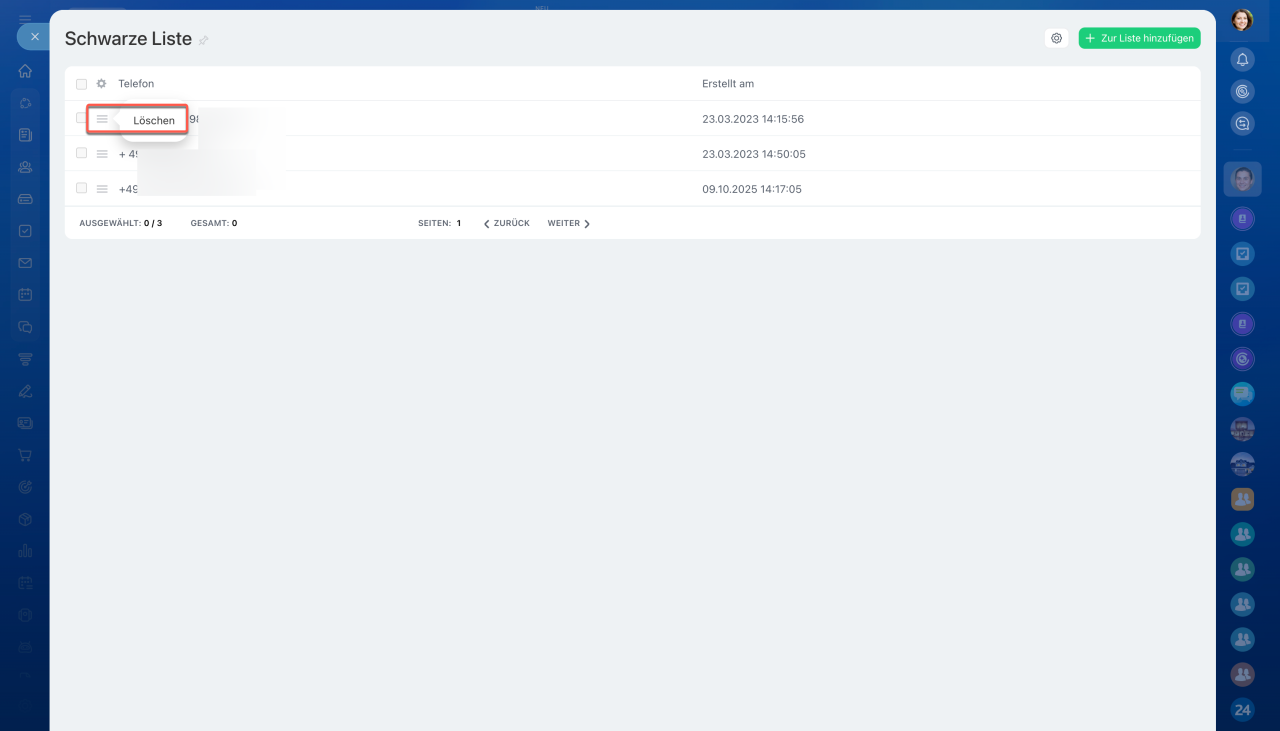Image resolution: width=1280 pixels, height=731 pixels.
Task: Open the news feed icon in left sidebar
Action: click(25, 135)
